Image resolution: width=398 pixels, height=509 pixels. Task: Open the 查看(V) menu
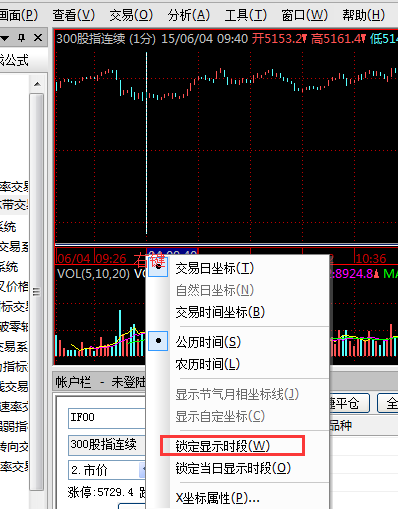74,15
